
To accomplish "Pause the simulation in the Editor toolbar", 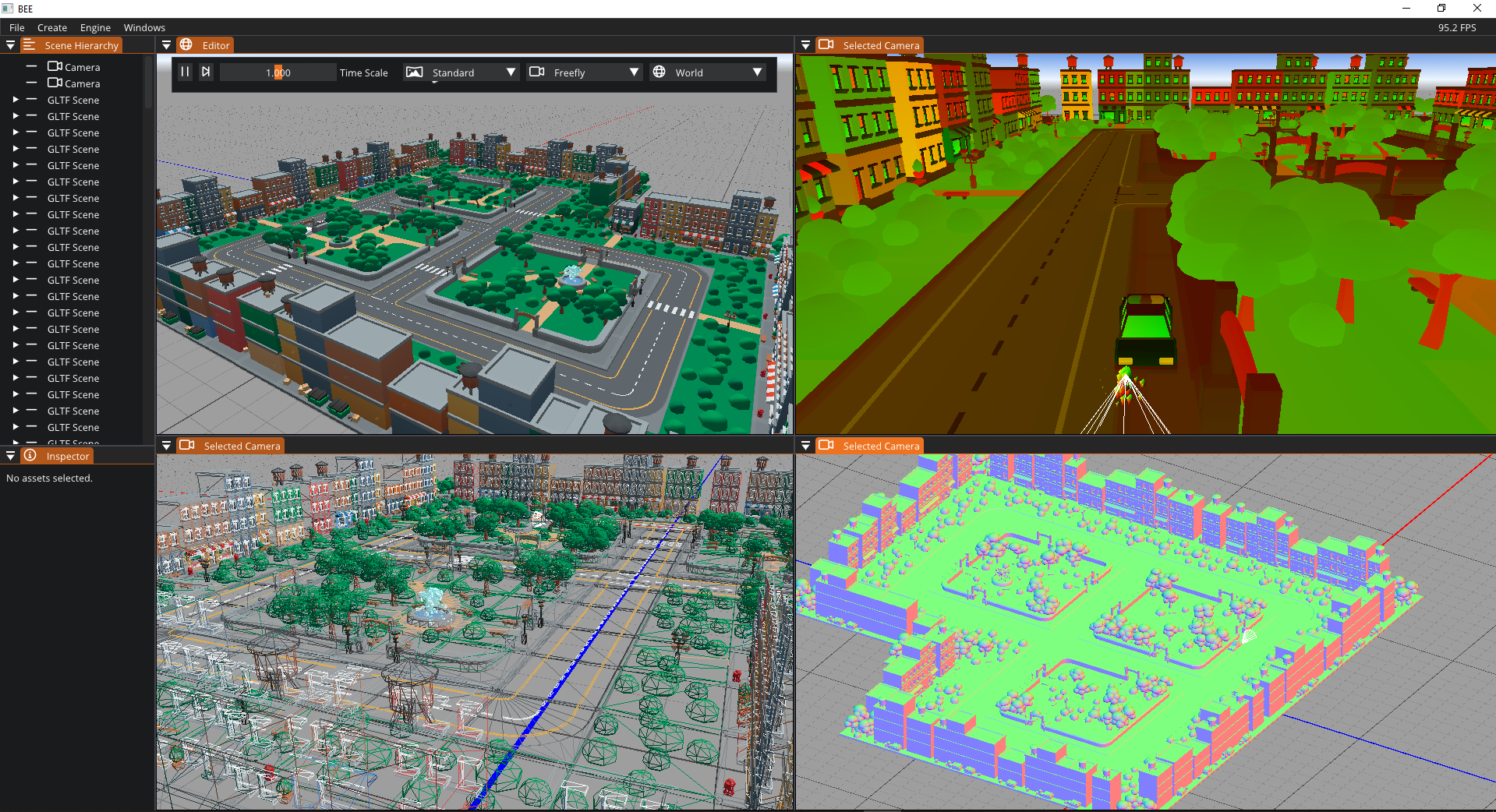I will click(x=185, y=72).
